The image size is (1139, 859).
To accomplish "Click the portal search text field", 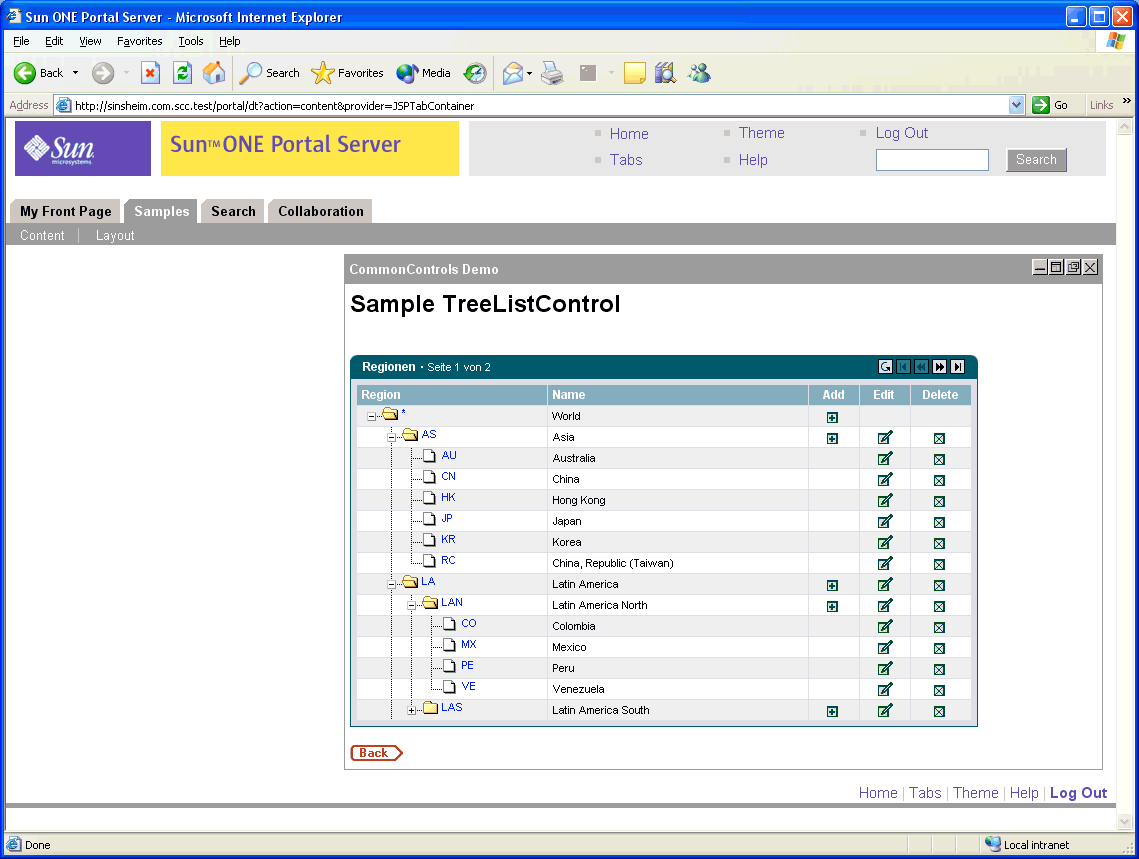I will point(932,160).
